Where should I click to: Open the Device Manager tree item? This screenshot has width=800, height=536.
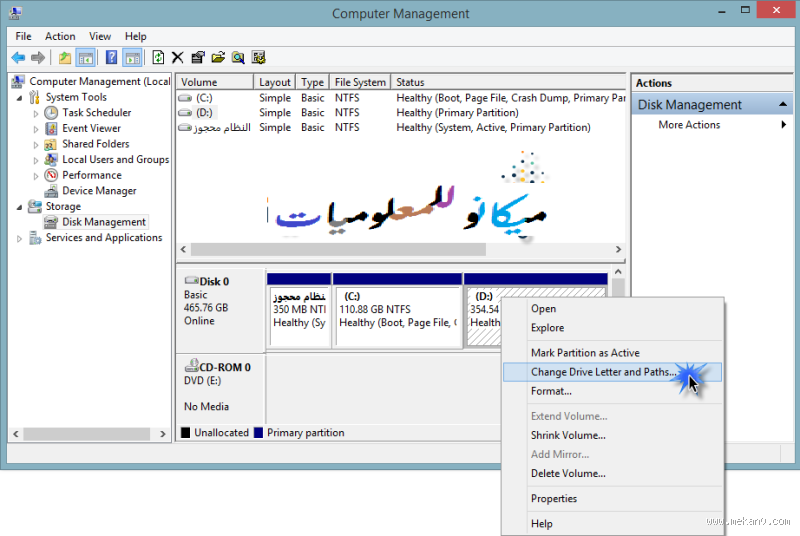click(99, 191)
